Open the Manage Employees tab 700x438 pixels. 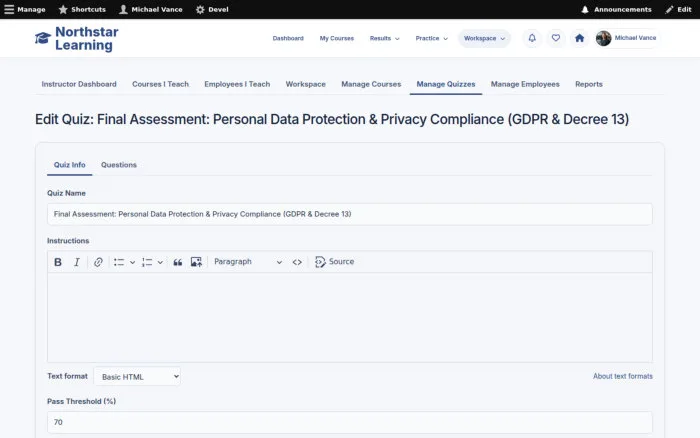[x=525, y=84]
